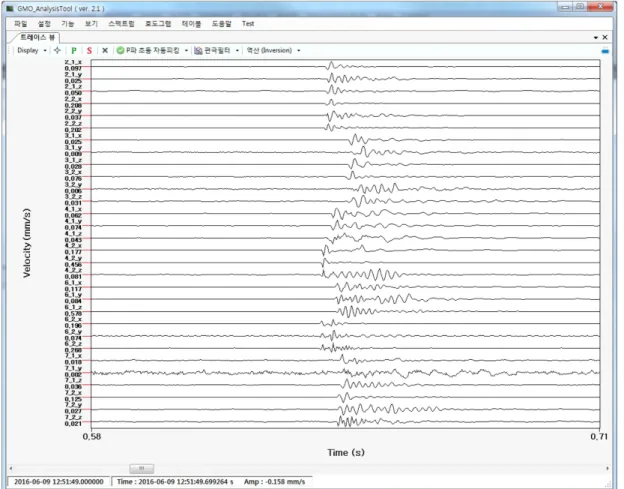Click the 6_2_x trace label

73,319
